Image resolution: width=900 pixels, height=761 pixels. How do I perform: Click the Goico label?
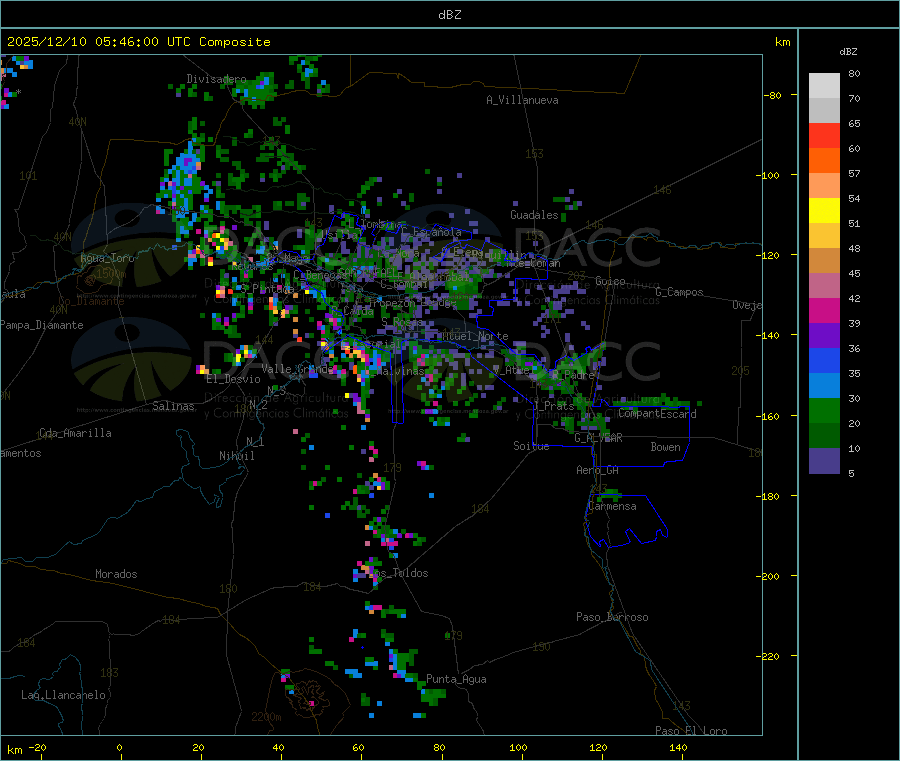610,281
